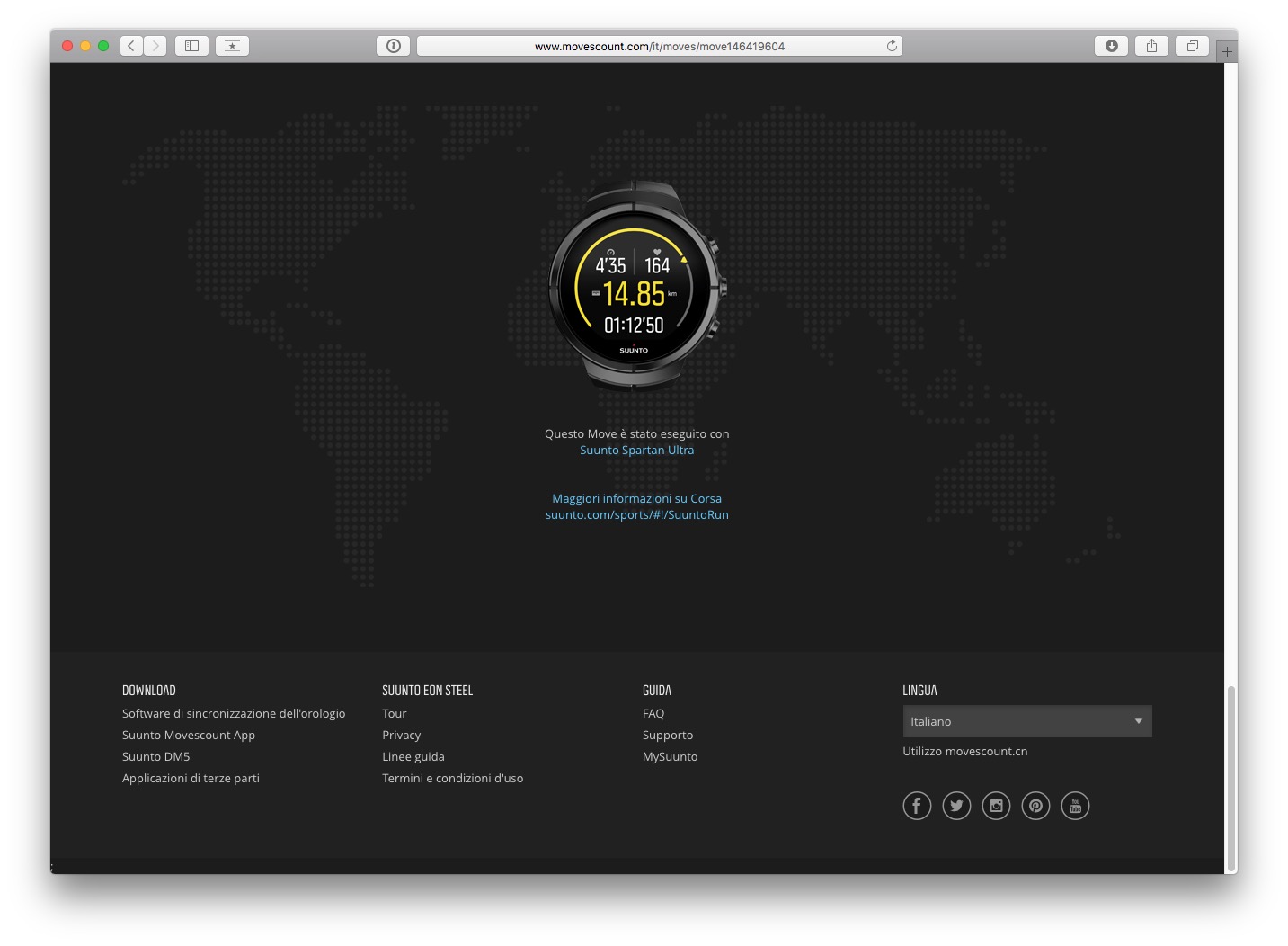Open Suunto's Instagram page icon
Screen dimensions: 1288x946
(996, 806)
